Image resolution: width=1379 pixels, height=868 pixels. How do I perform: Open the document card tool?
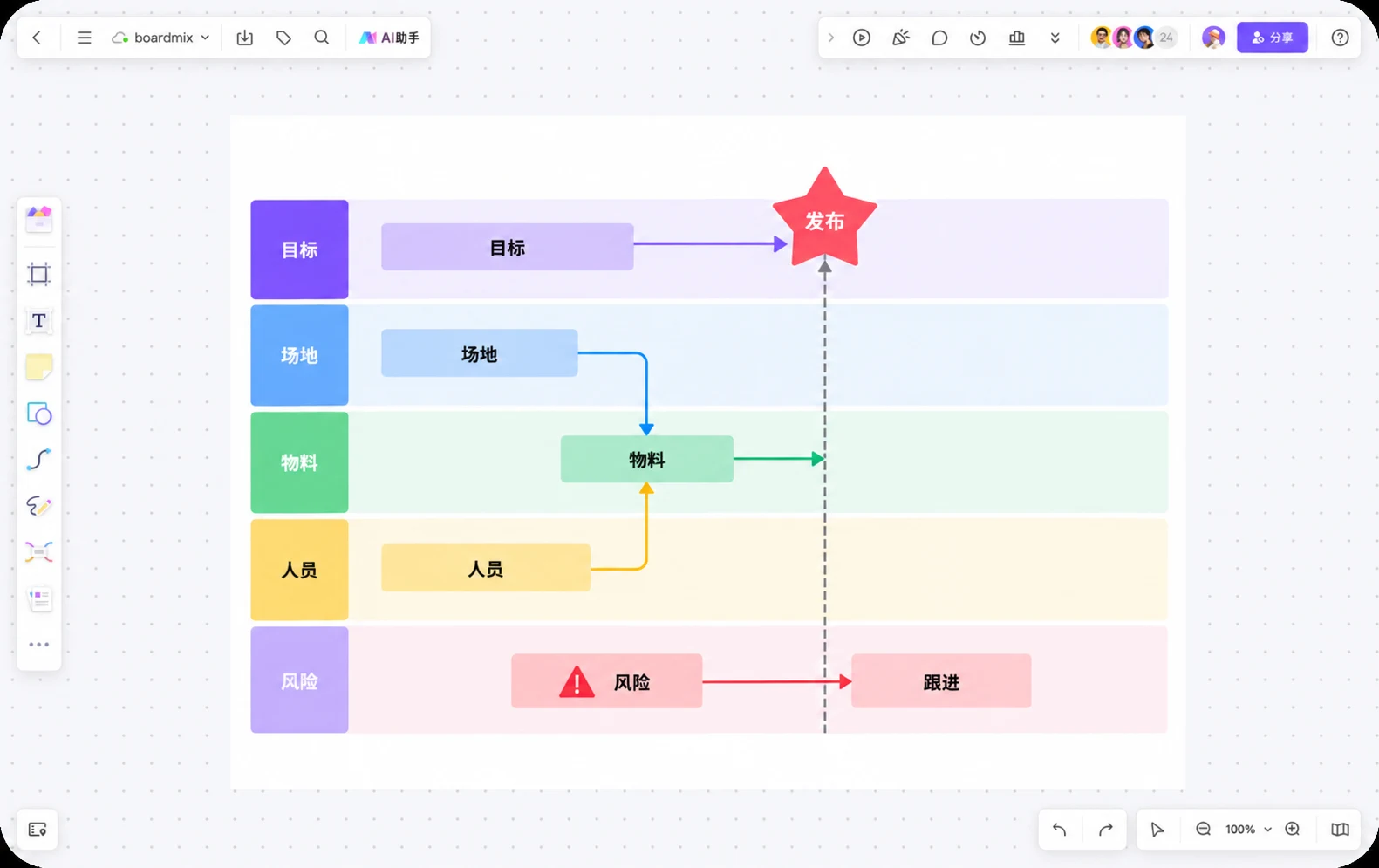pos(39,598)
